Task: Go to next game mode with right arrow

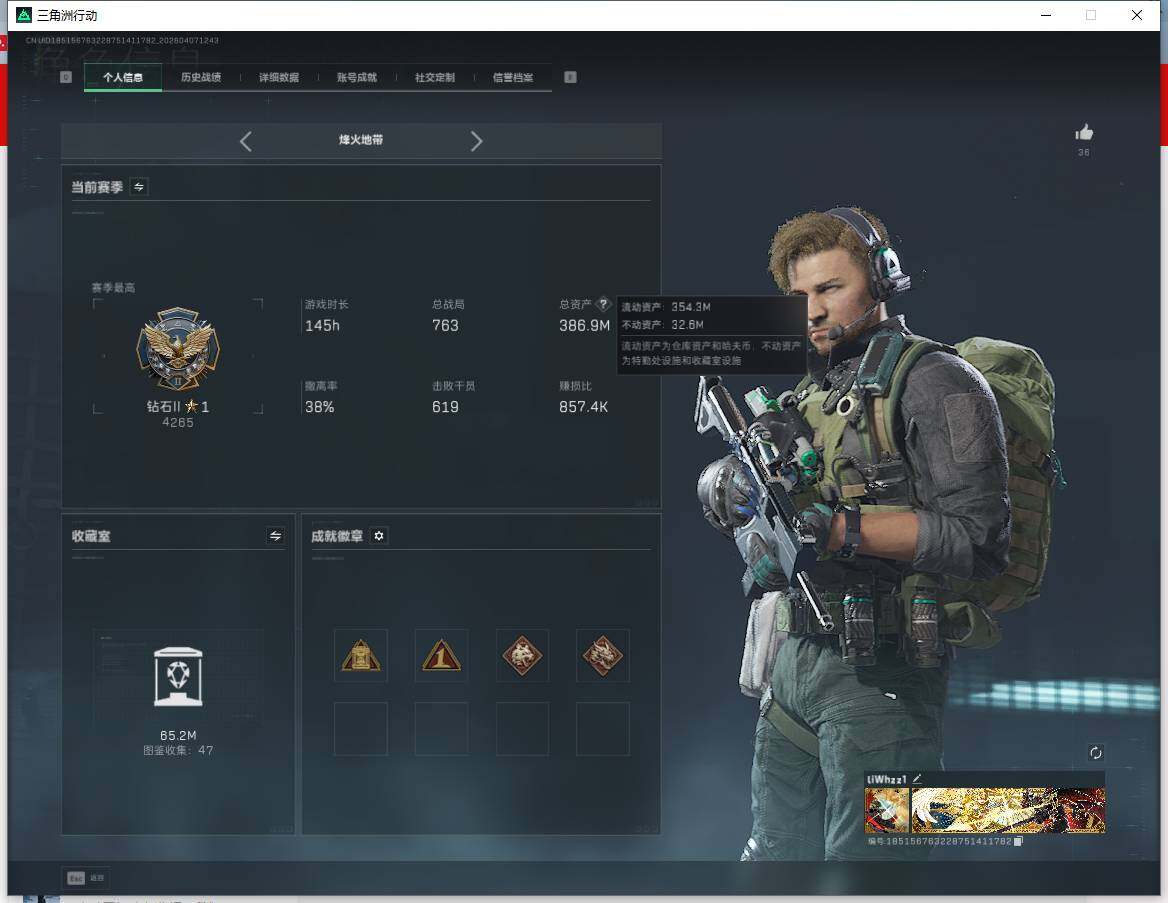Action: (477, 141)
